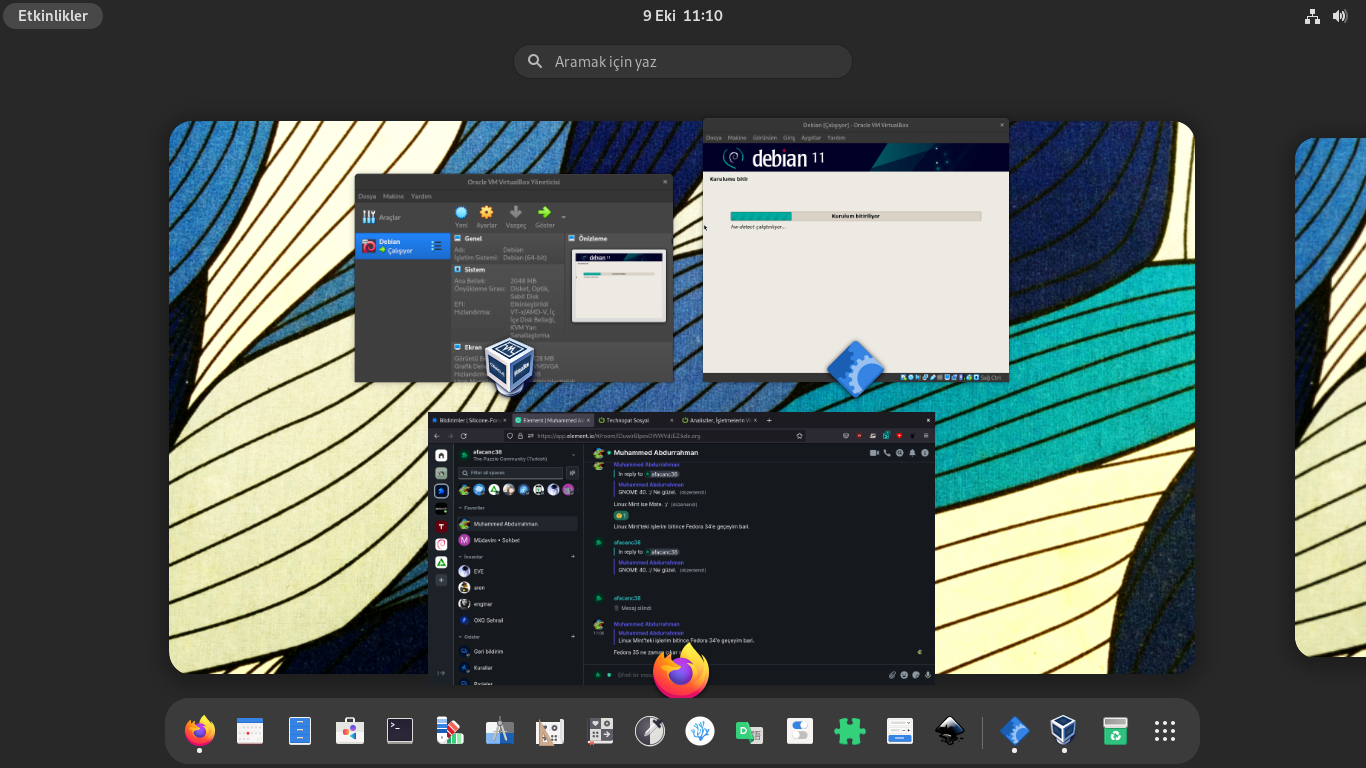This screenshot has width=1366, height=768.
Task: Click Vazgeç arrow in VirtualBox Manager
Action: (516, 217)
